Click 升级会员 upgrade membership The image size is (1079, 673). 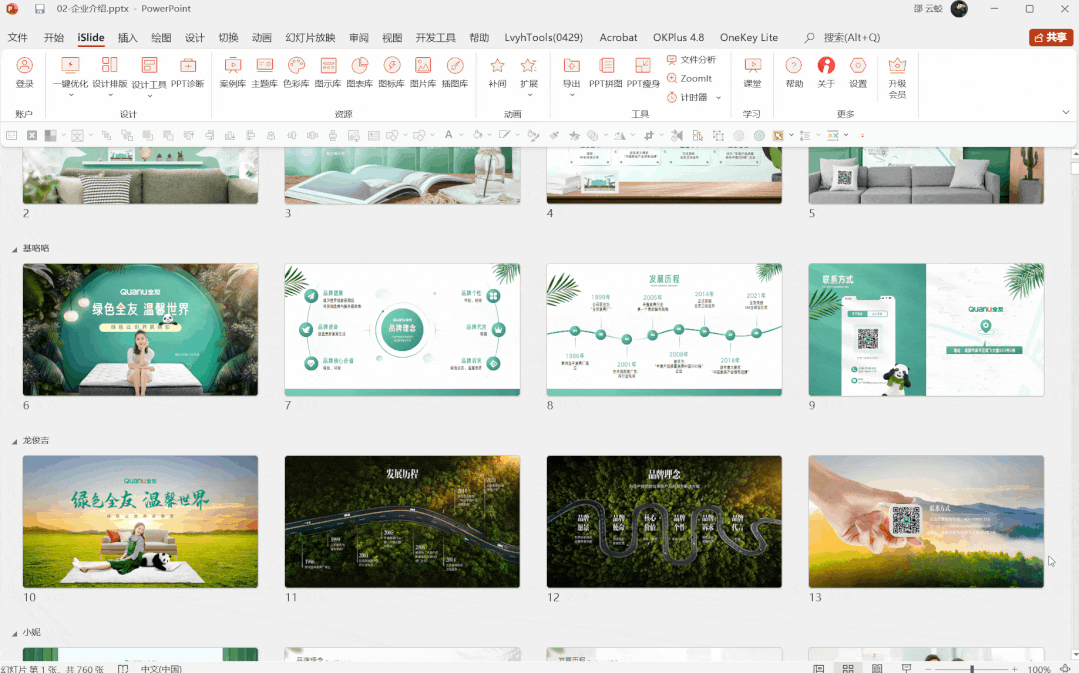[x=897, y=78]
